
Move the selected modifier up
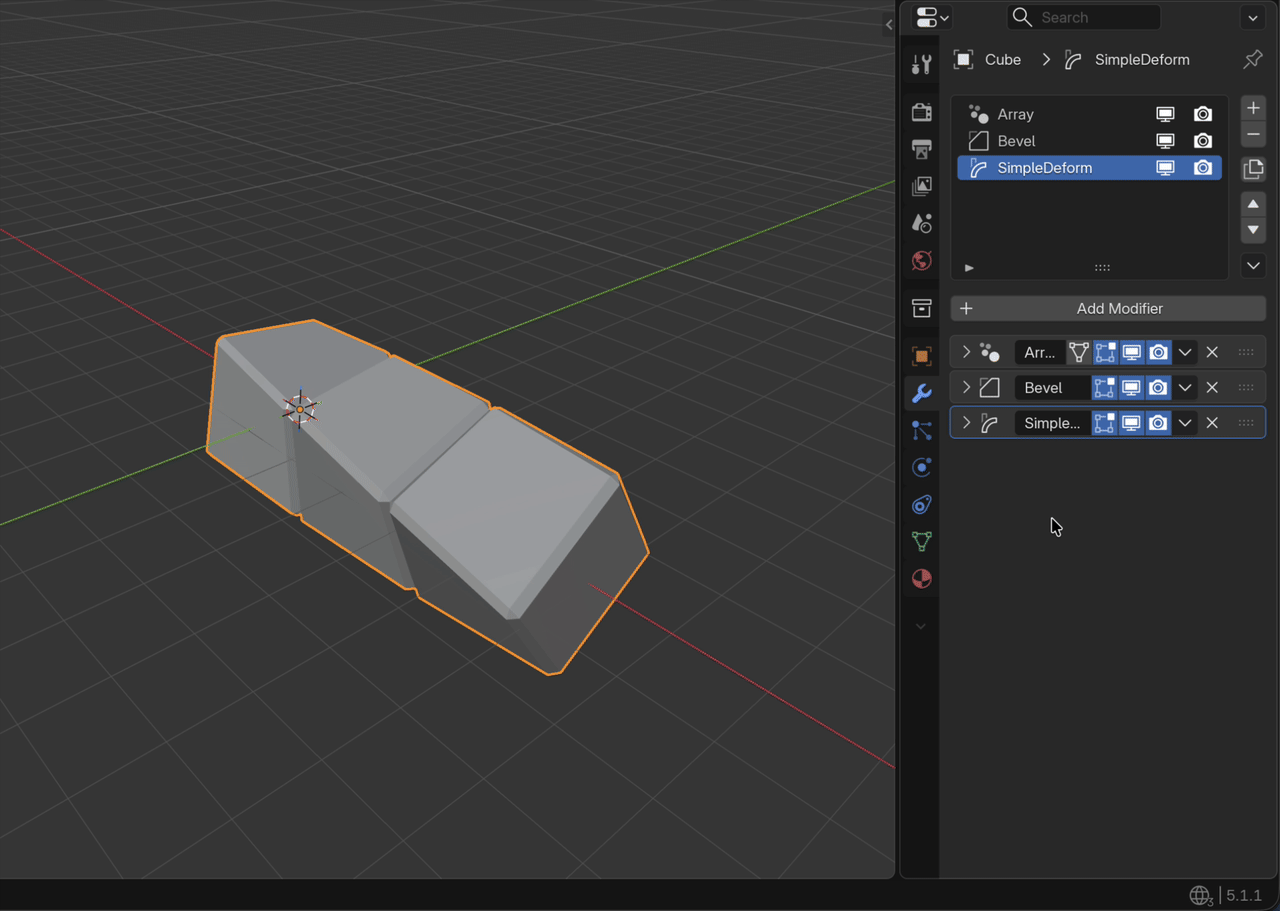(1253, 204)
